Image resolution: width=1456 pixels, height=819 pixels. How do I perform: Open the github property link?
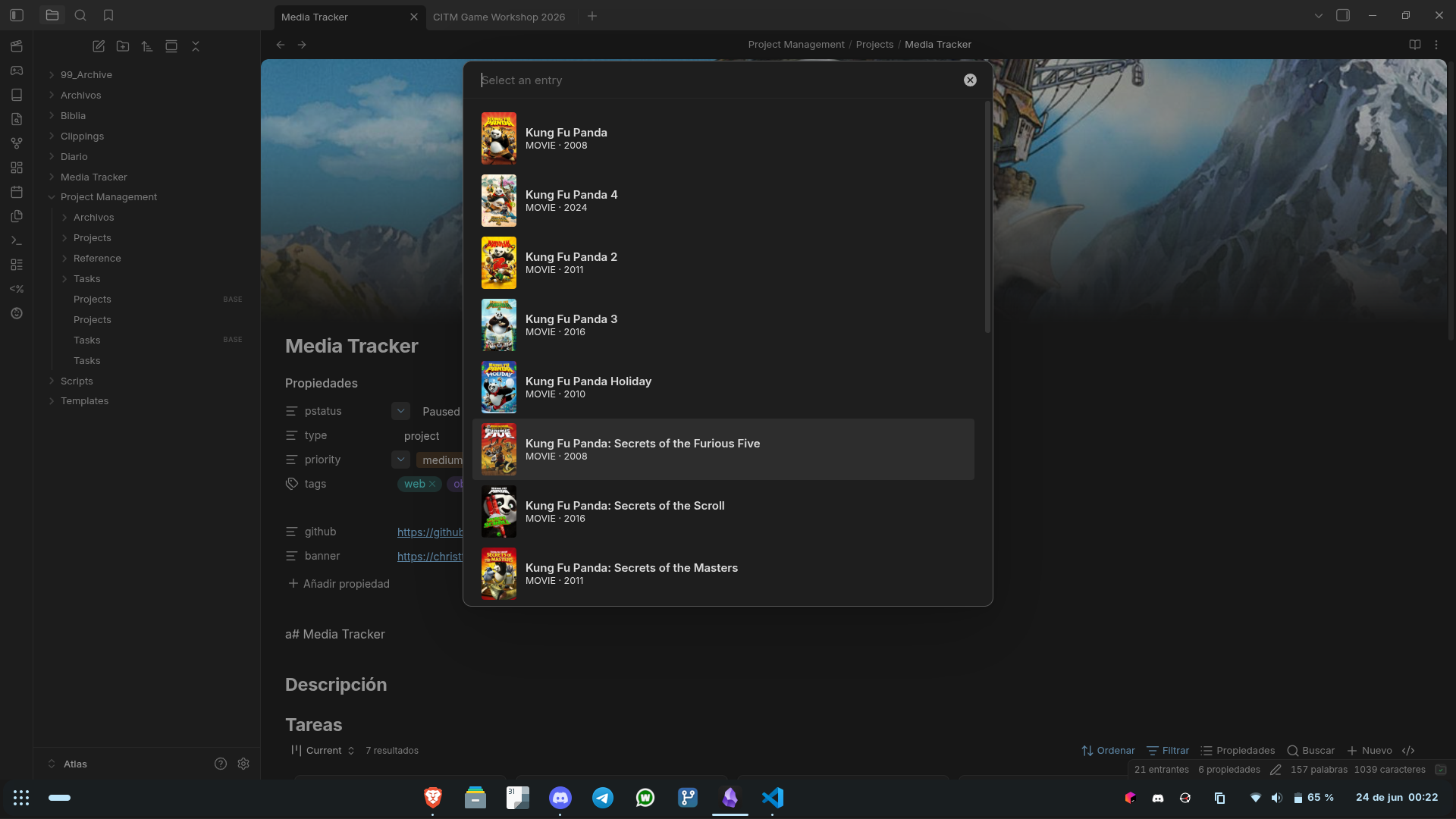[430, 532]
